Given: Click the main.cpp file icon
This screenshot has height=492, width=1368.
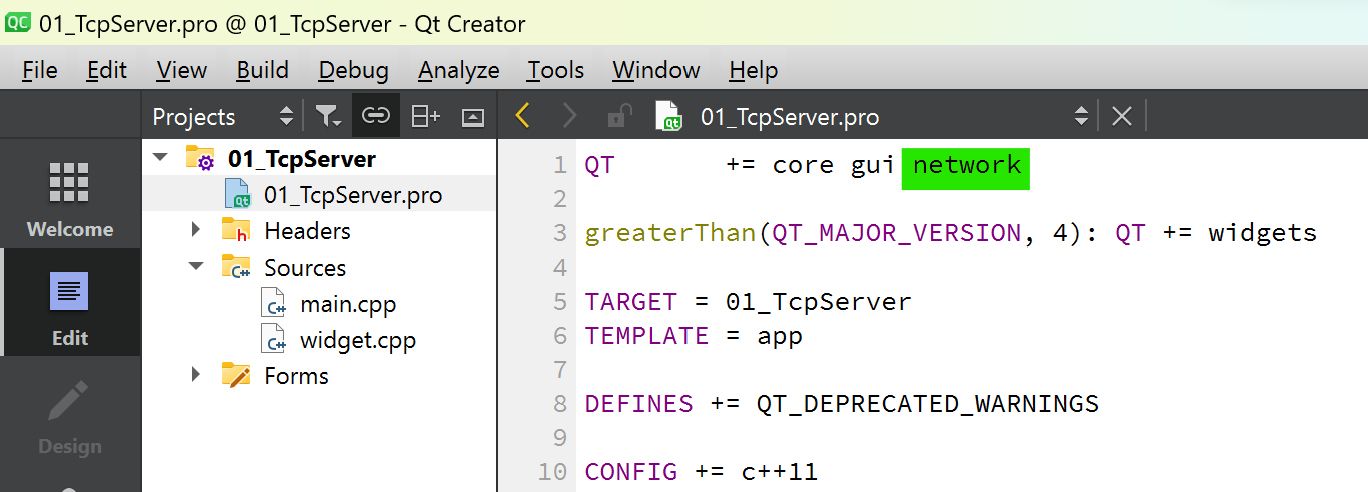Looking at the screenshot, I should [x=274, y=304].
